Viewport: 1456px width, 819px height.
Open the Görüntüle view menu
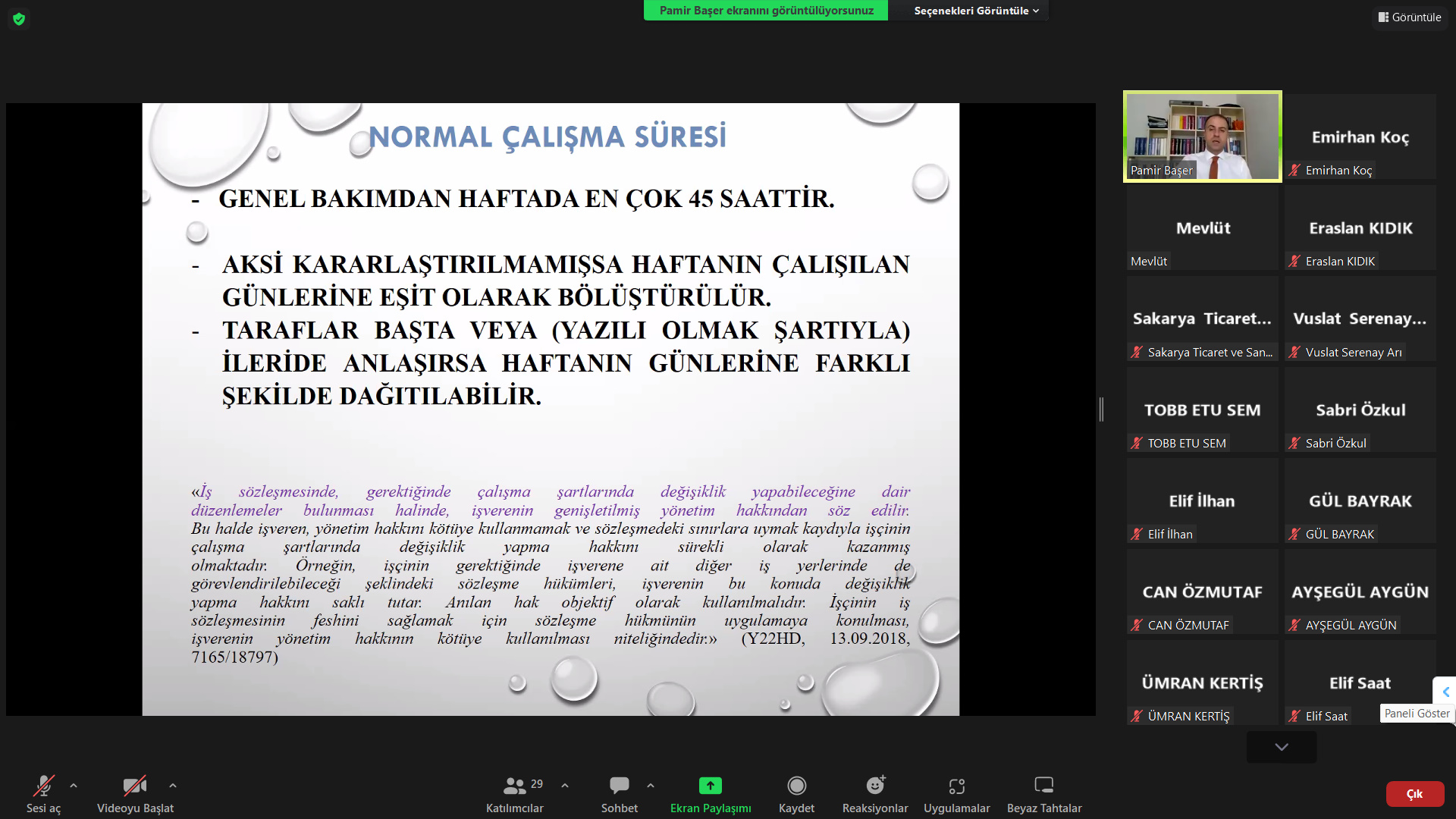(x=1410, y=17)
